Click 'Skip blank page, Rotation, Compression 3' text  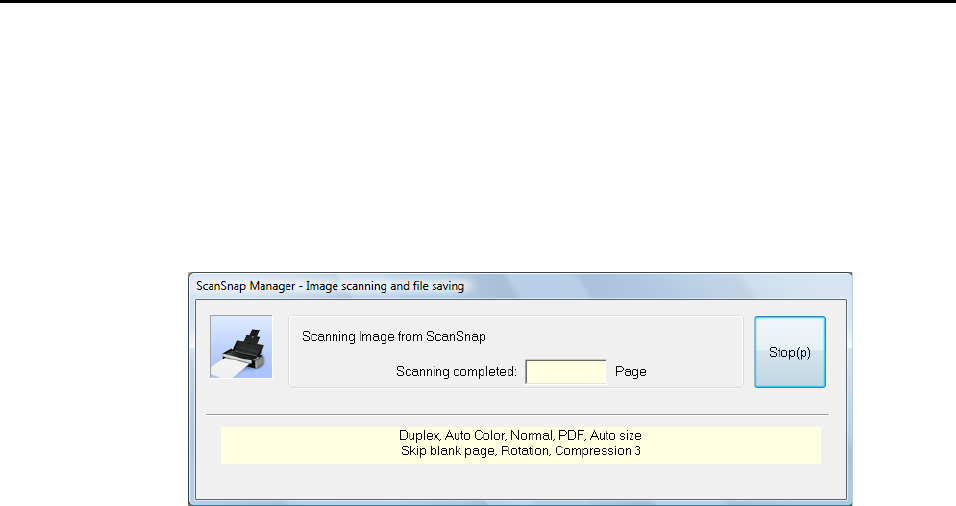[x=521, y=451]
